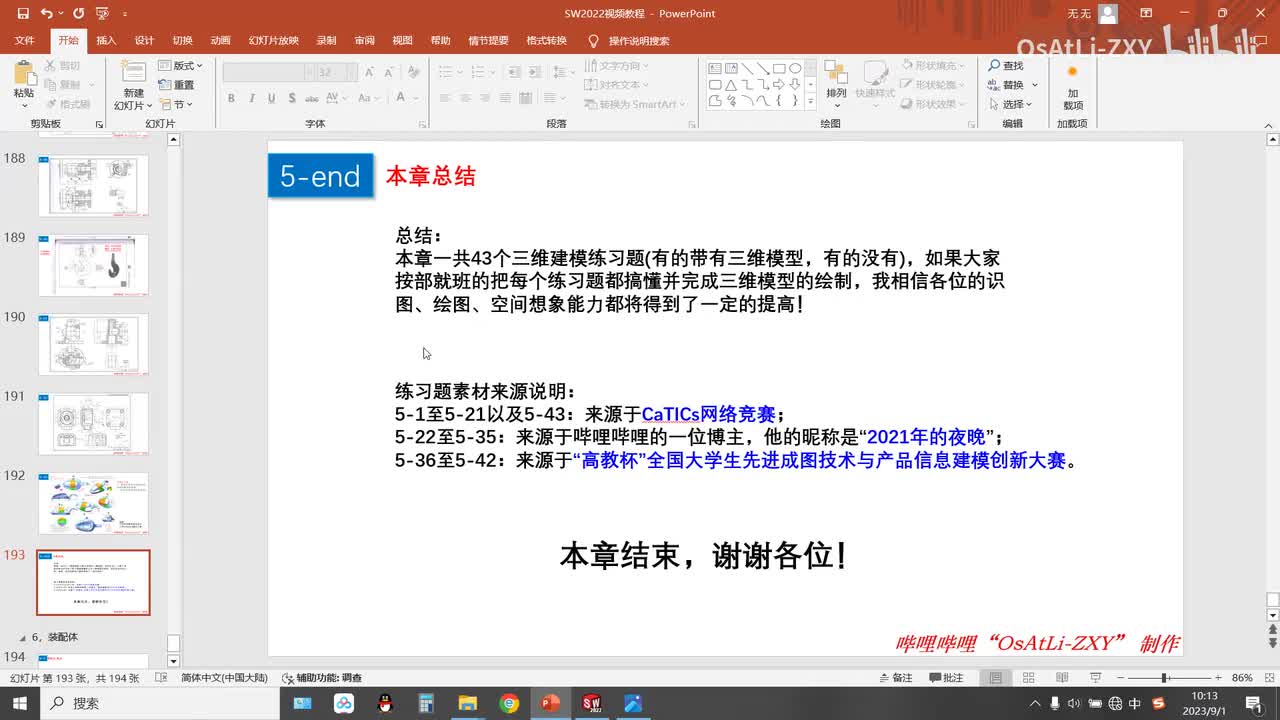Adjust the zoom slider in status bar
The width and height of the screenshot is (1280, 720).
coord(1165,678)
